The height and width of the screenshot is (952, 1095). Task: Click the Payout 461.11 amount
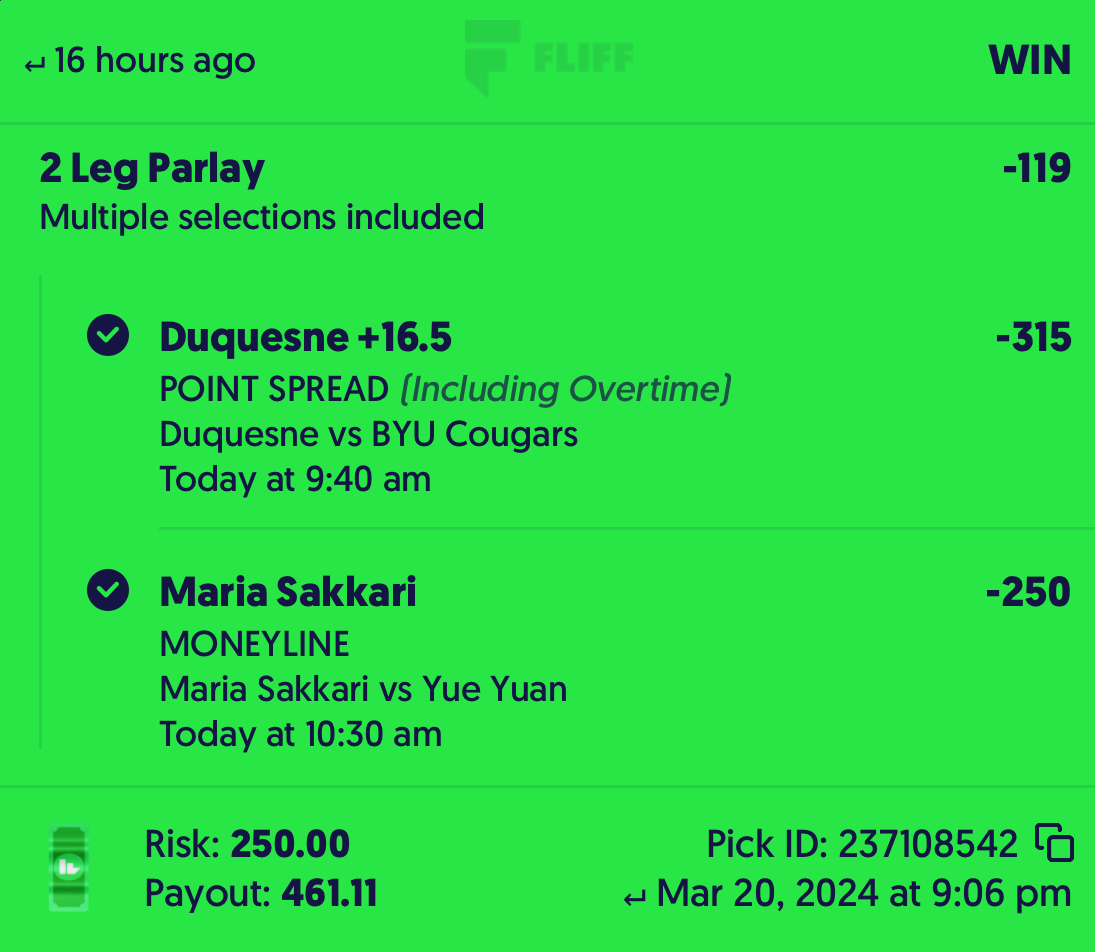pyautogui.click(x=330, y=893)
